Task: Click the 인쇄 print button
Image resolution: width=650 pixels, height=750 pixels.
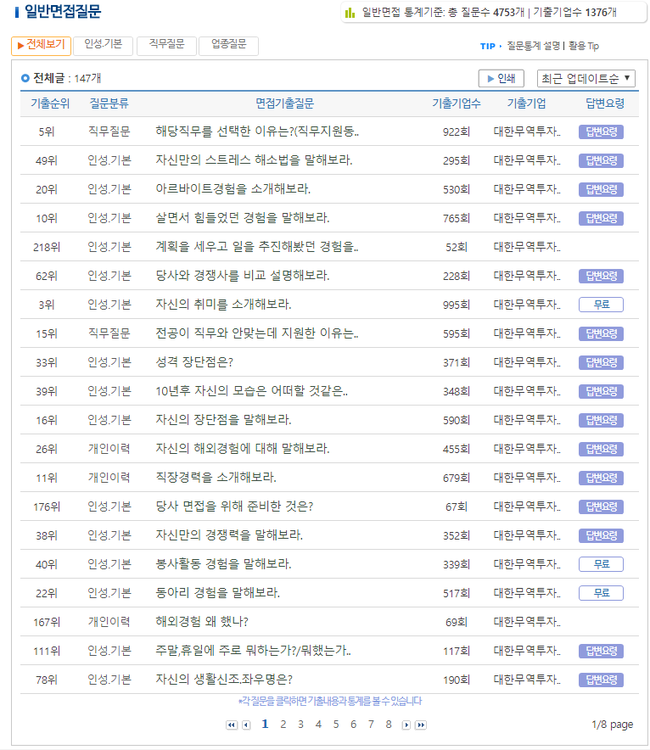Action: pos(501,78)
